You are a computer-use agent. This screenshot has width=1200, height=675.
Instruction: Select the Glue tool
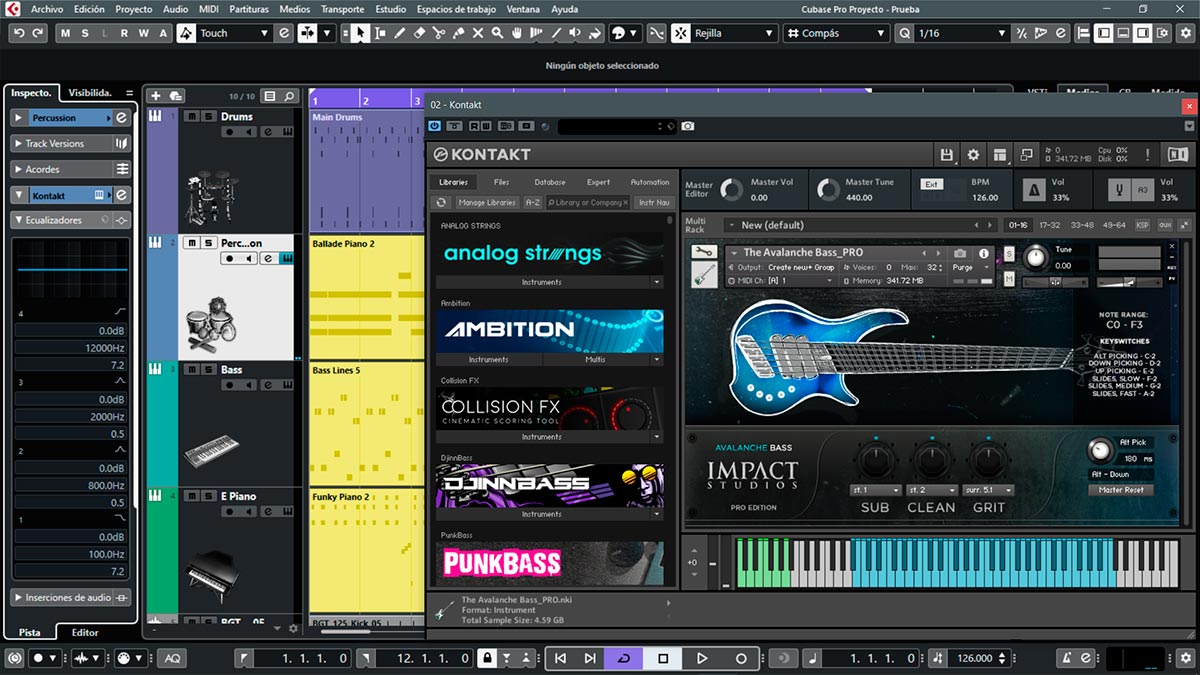pos(458,33)
